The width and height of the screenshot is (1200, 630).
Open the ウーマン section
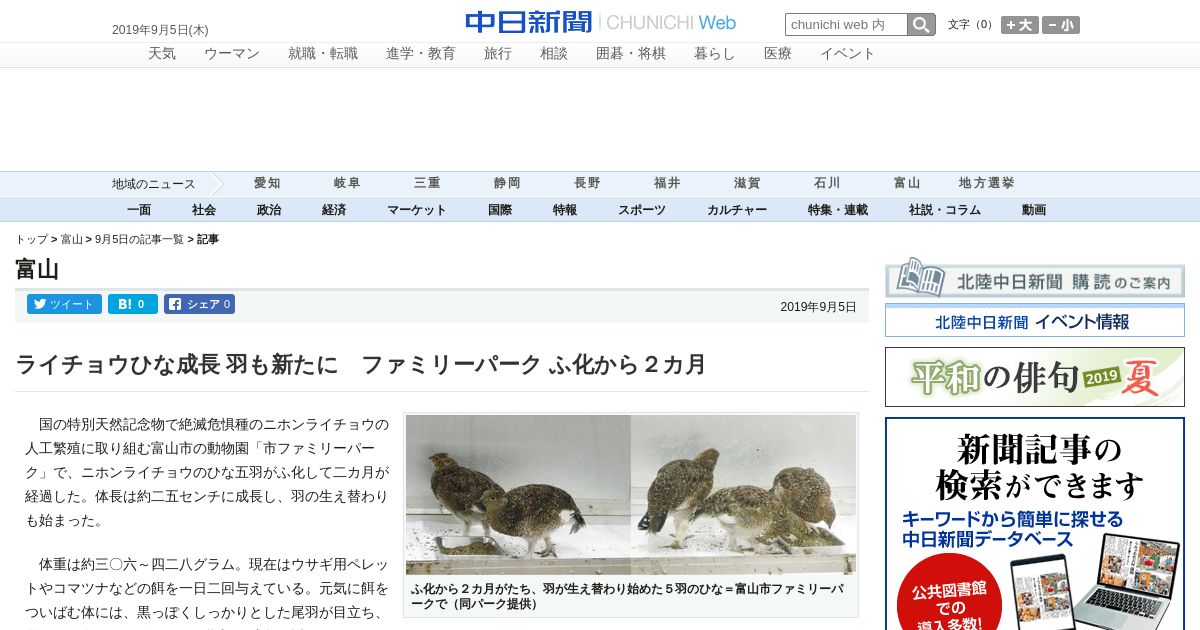pos(232,54)
